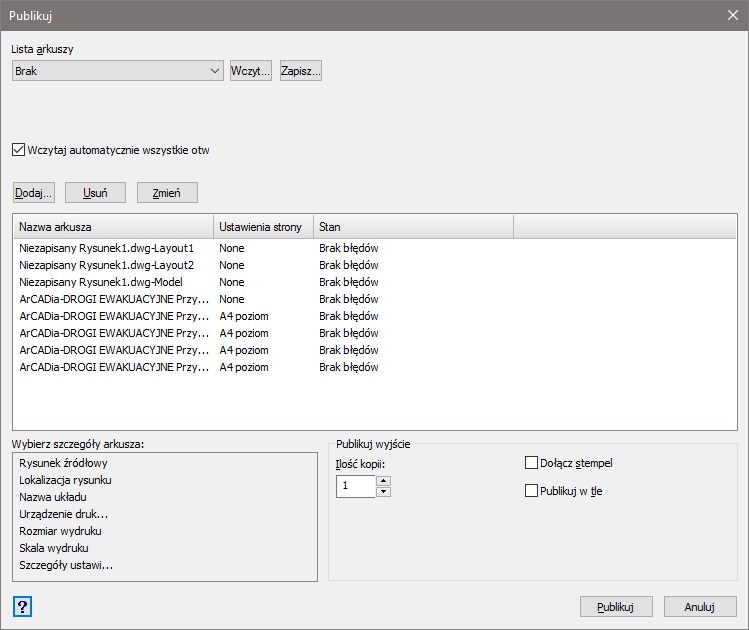The width and height of the screenshot is (749, 630).
Task: Select 'Lokalizacja rysunku' in sheet details
Action: [x=65, y=480]
